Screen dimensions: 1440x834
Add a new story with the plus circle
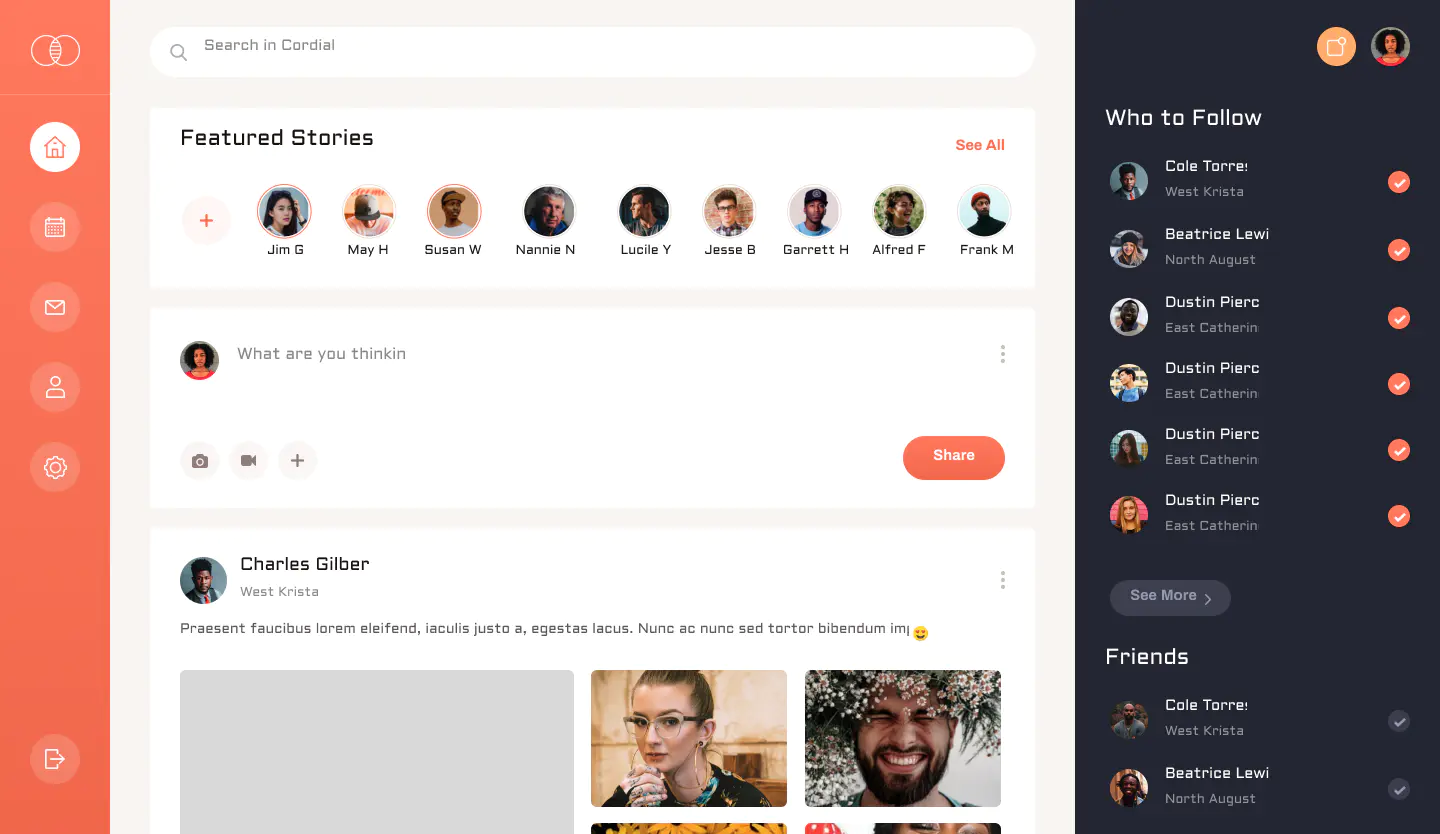pos(206,221)
